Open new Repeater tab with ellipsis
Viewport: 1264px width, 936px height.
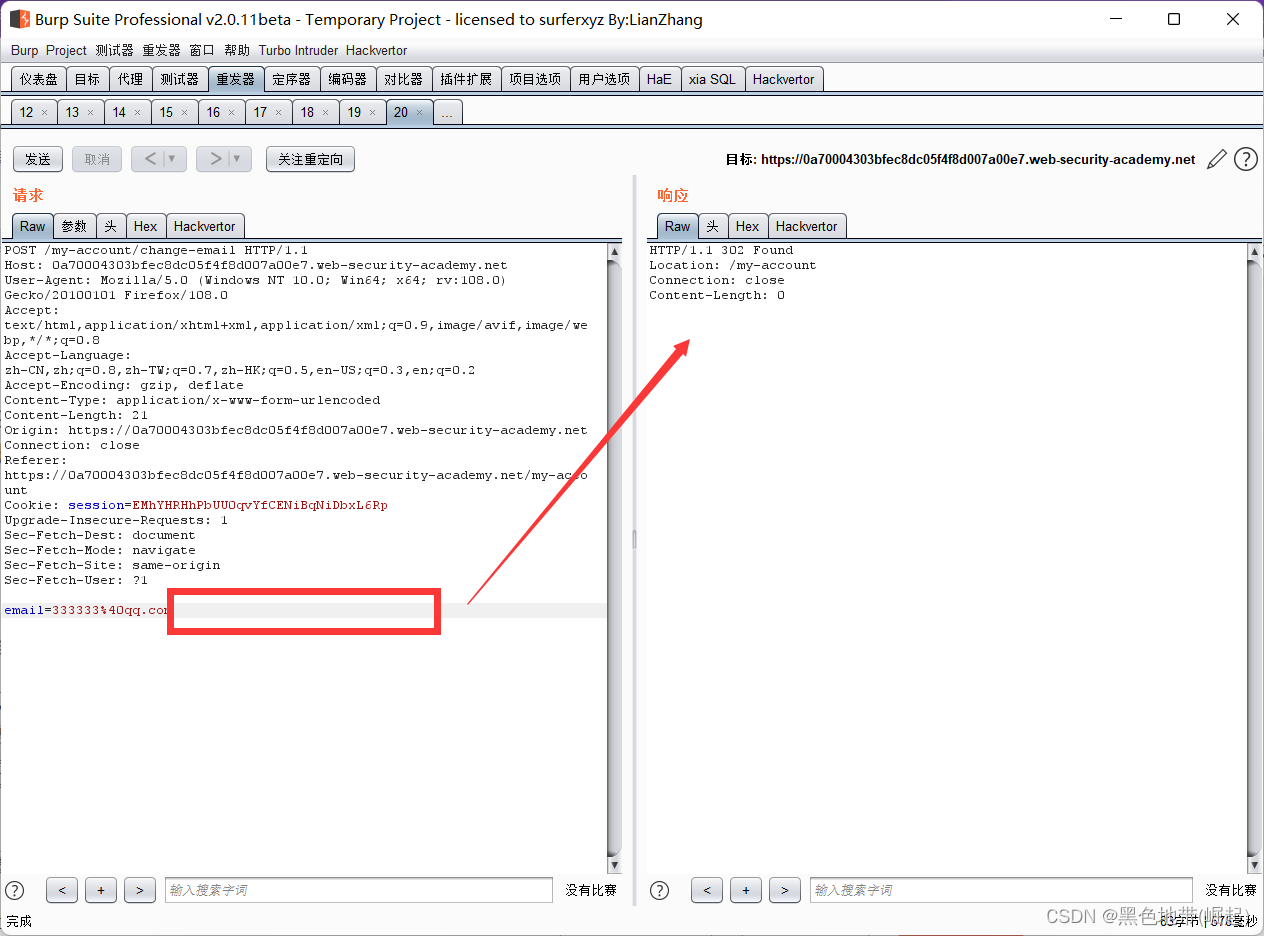tap(447, 113)
